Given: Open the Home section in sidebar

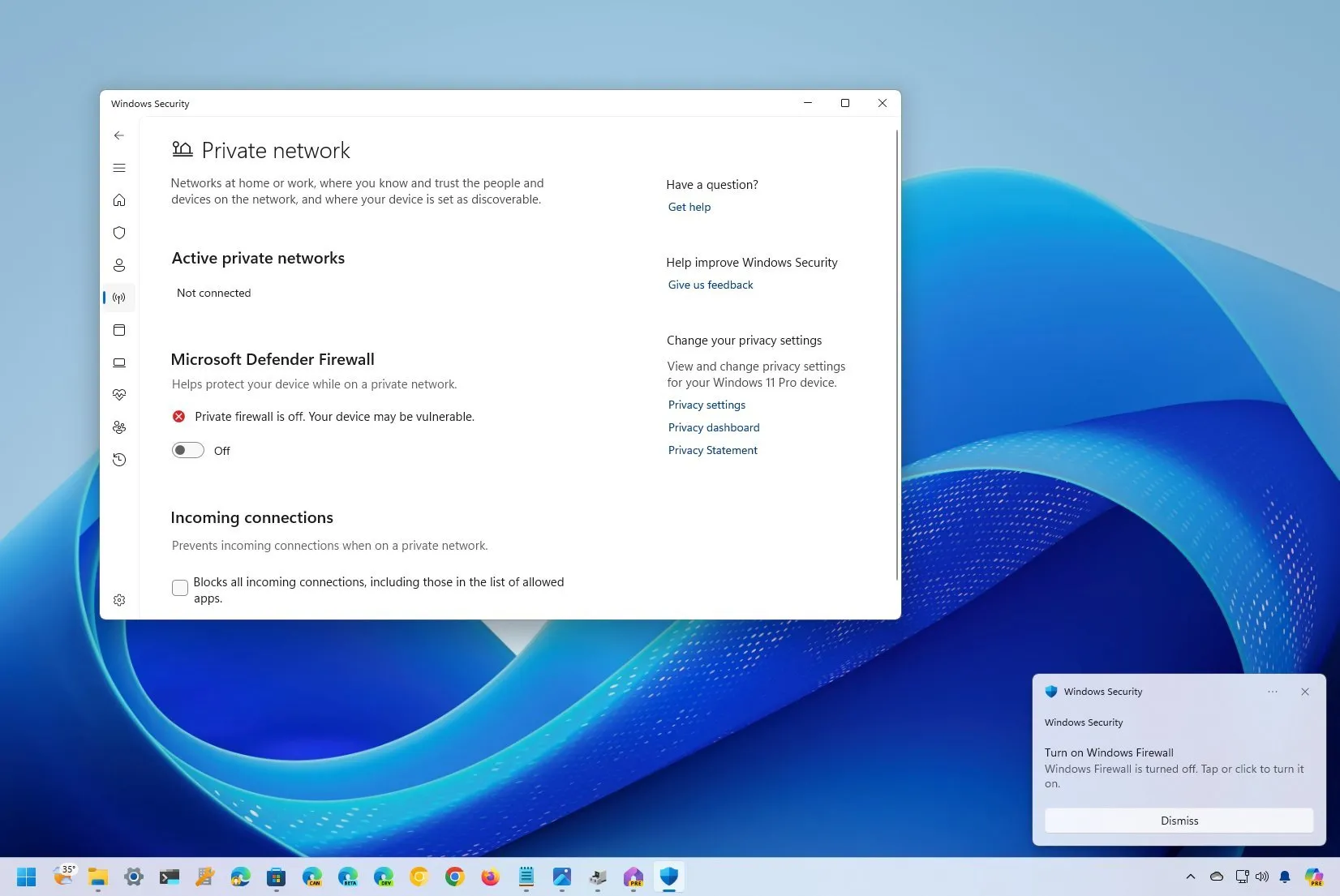Looking at the screenshot, I should pos(119,200).
